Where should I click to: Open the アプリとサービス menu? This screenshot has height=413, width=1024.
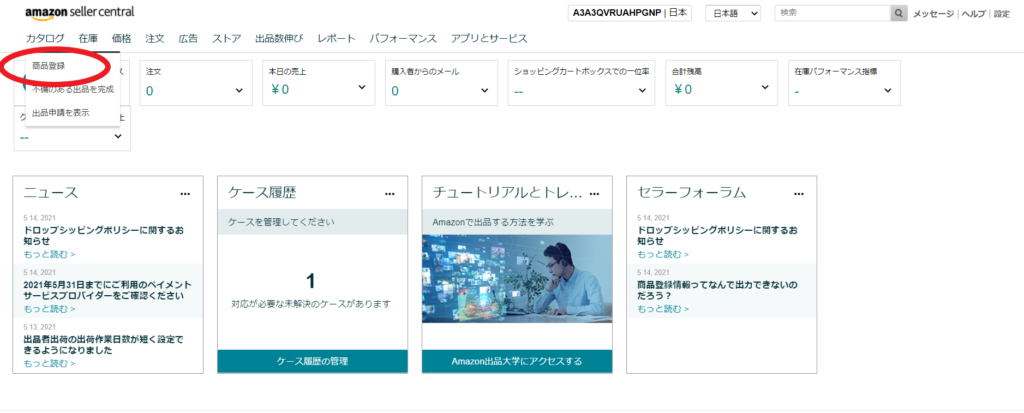click(489, 39)
